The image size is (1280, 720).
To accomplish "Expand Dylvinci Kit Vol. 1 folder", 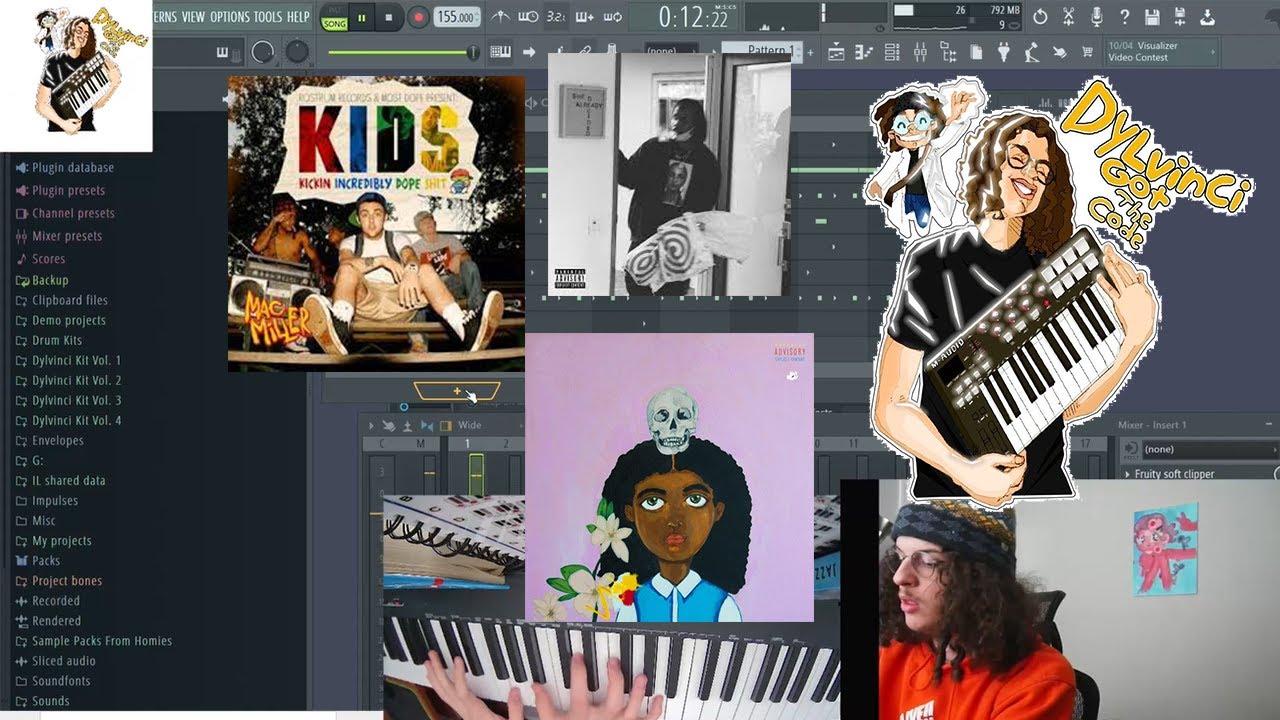I will click(76, 360).
